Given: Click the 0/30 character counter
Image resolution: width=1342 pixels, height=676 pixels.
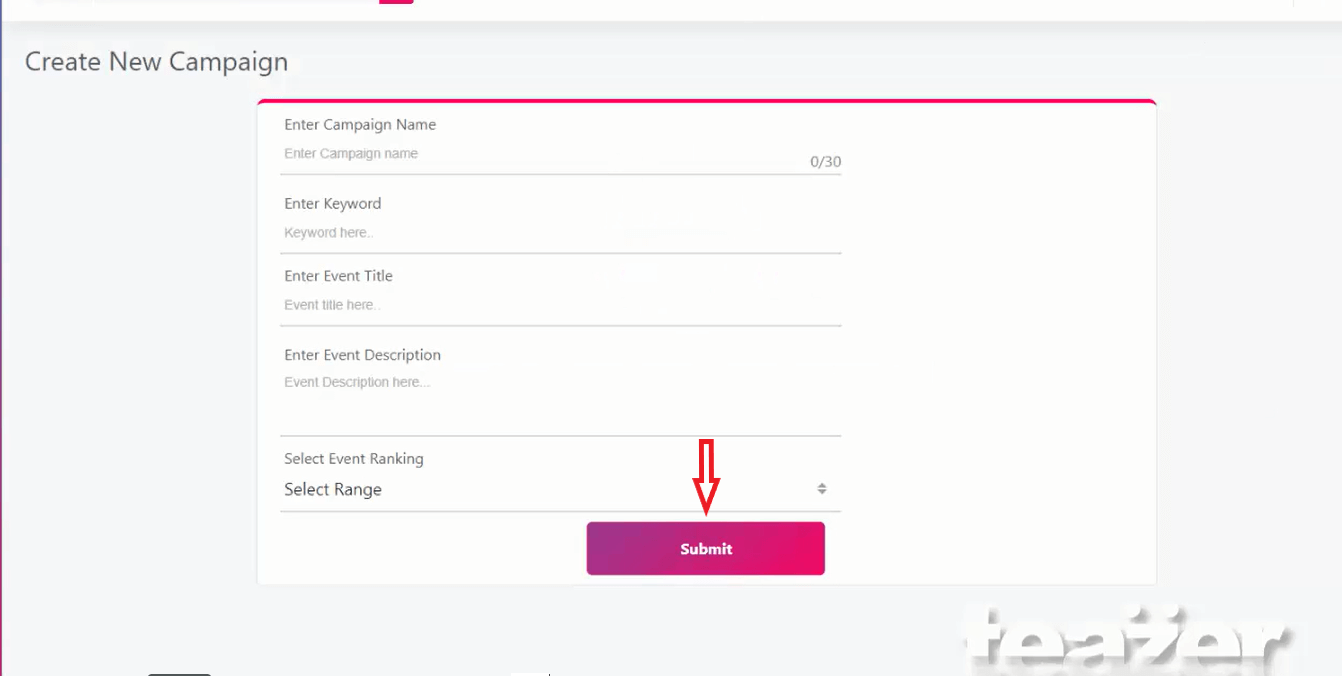Looking at the screenshot, I should (x=825, y=162).
